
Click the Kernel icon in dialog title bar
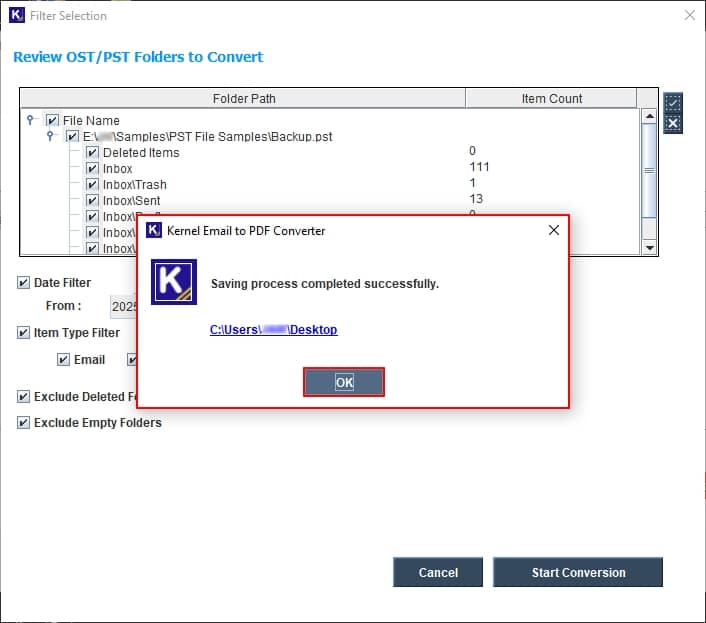point(154,230)
